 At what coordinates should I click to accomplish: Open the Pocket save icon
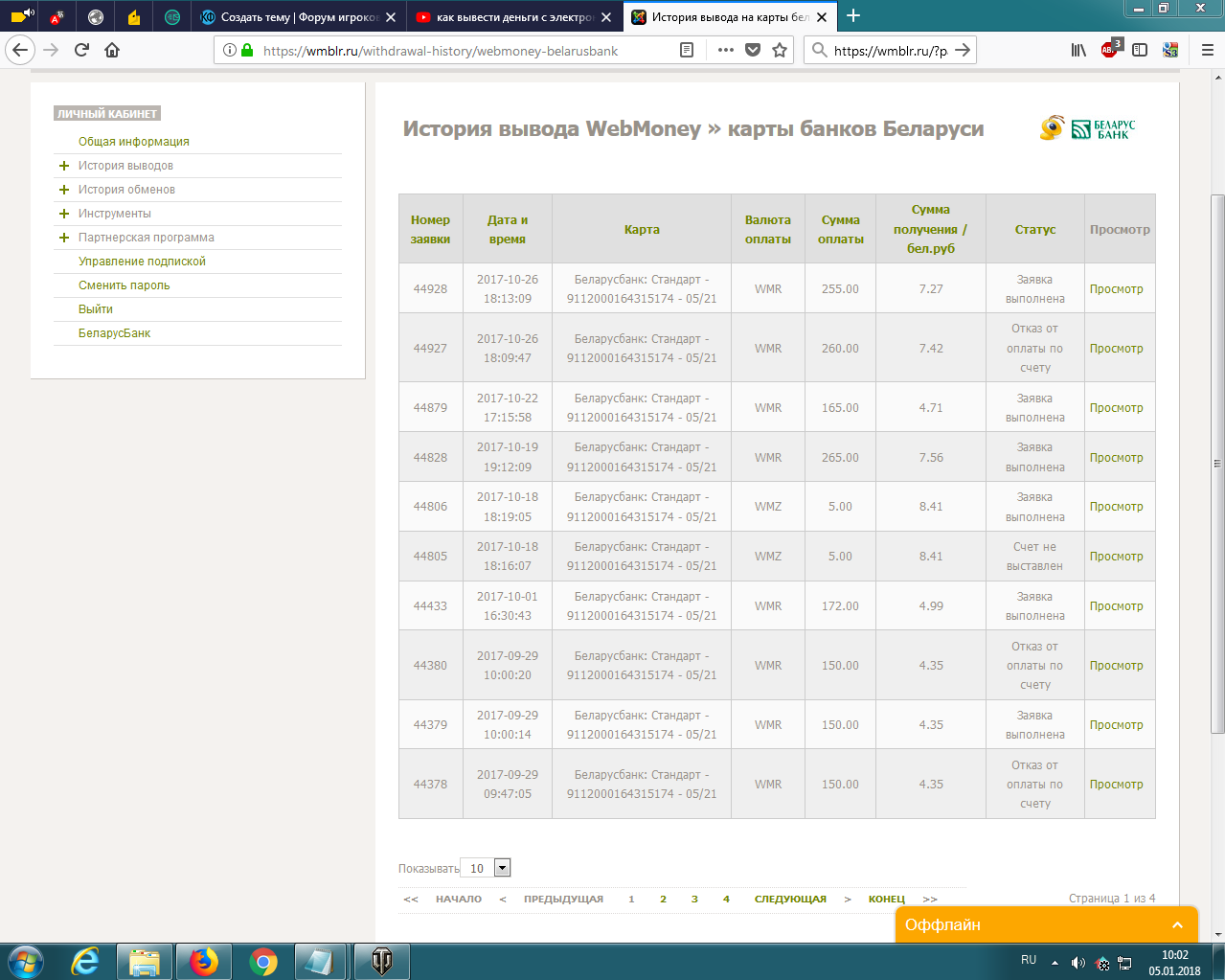click(753, 50)
